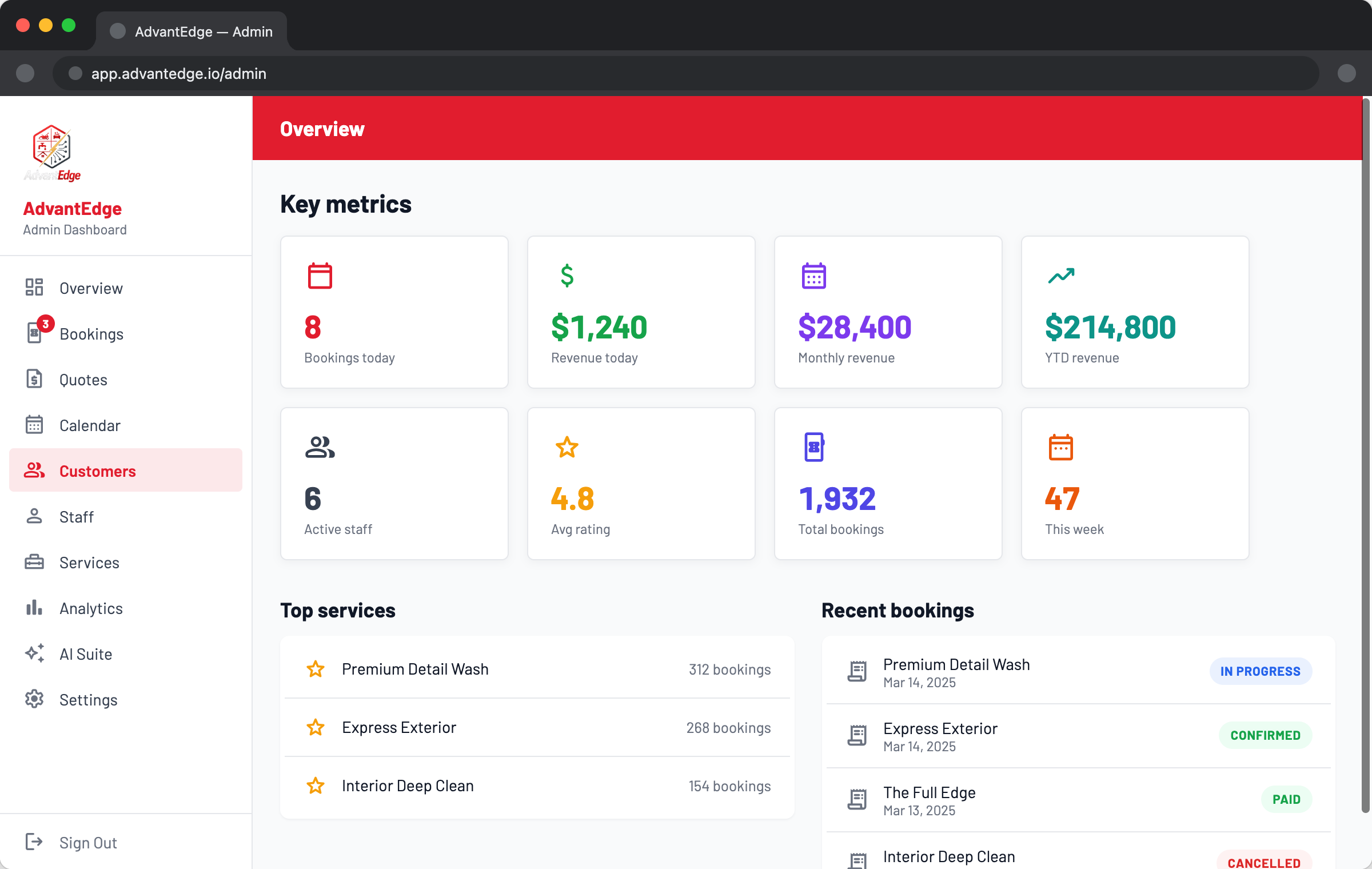The height and width of the screenshot is (869, 1372).
Task: Click the 1,932 total bookings value
Action: (837, 499)
